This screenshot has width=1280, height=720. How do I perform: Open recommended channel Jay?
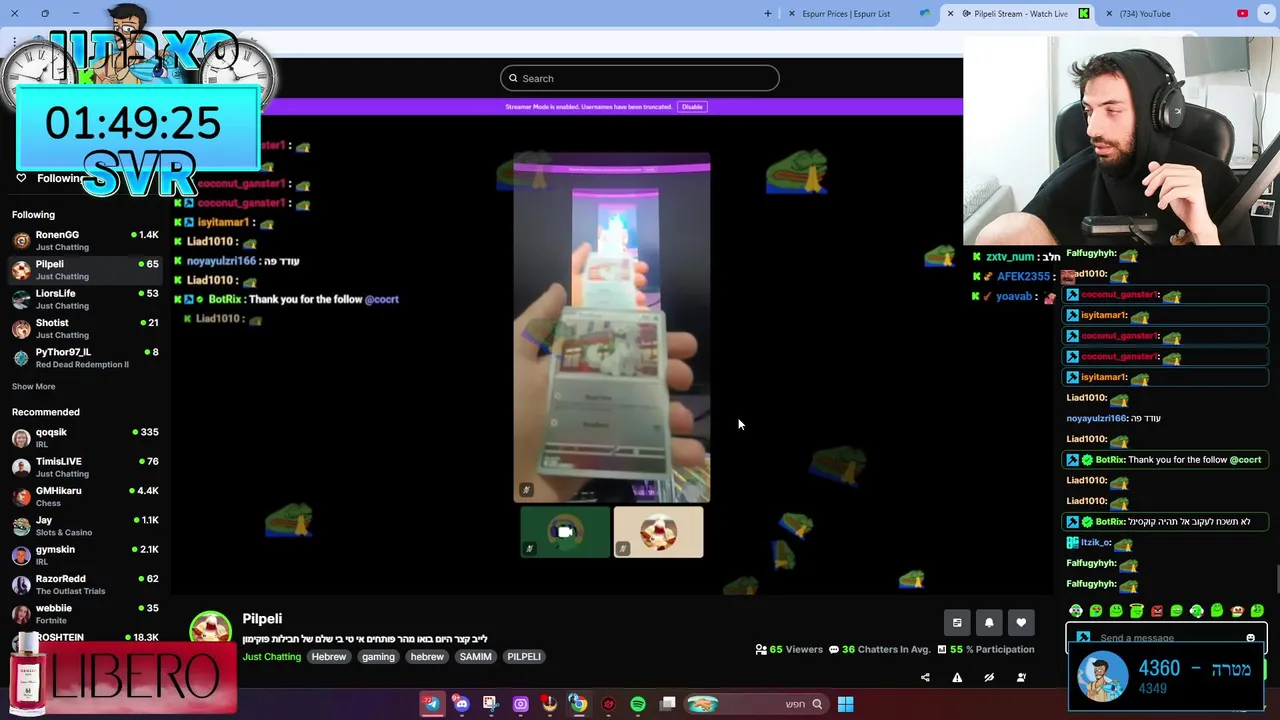click(86, 525)
